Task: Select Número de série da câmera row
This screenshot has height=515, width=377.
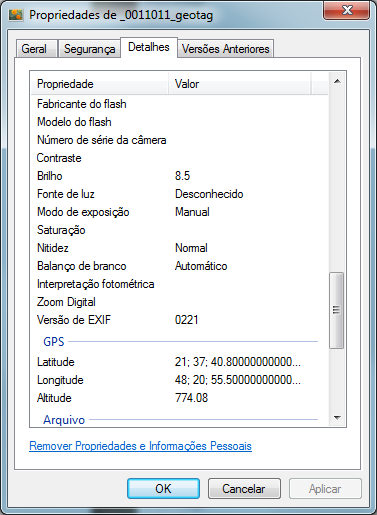Action: click(x=179, y=140)
